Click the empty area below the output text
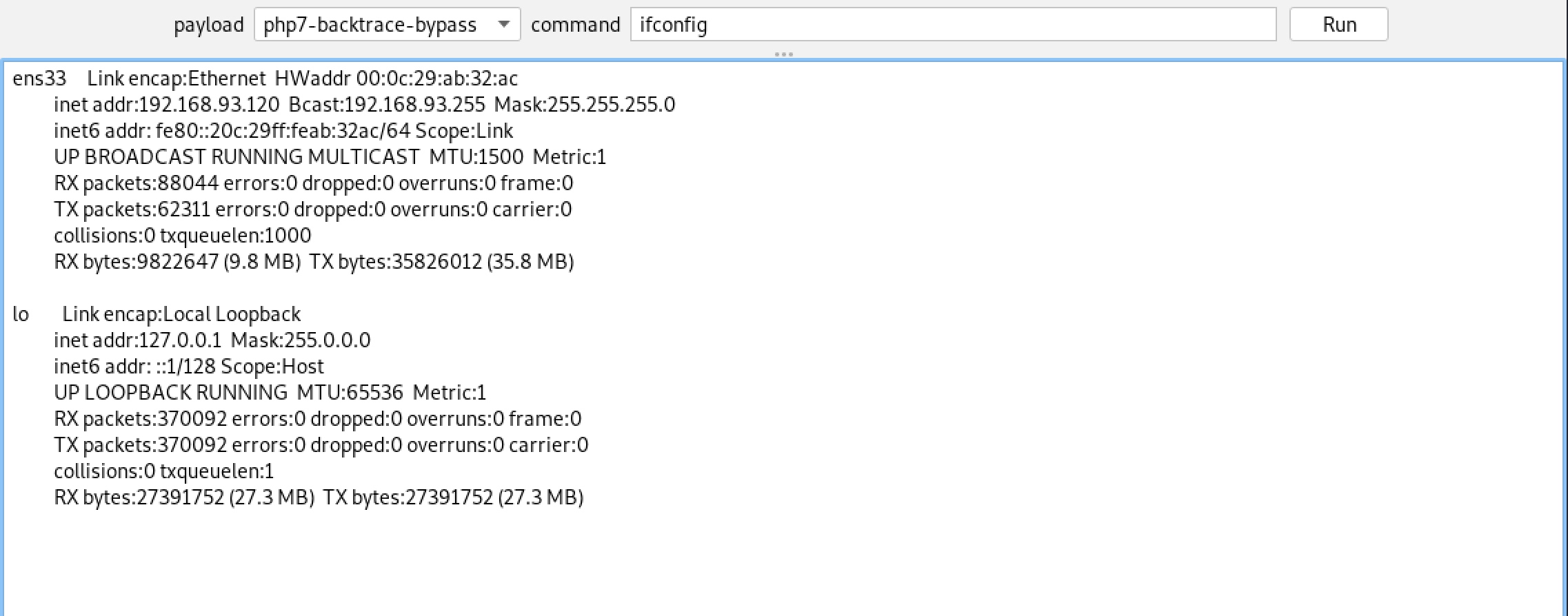Screen dimensions: 1568x616 point(758,565)
